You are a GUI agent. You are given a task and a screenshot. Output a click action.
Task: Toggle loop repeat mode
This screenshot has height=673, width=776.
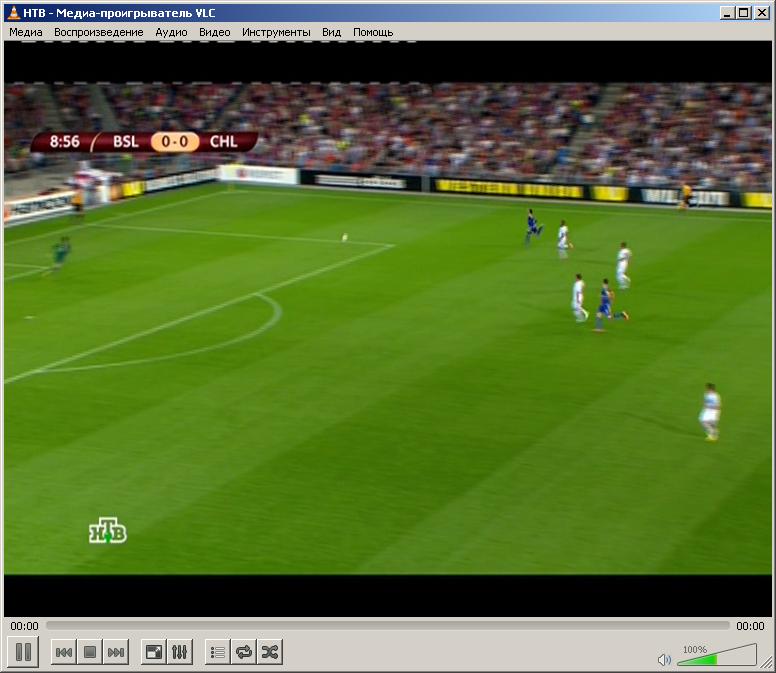tap(244, 652)
